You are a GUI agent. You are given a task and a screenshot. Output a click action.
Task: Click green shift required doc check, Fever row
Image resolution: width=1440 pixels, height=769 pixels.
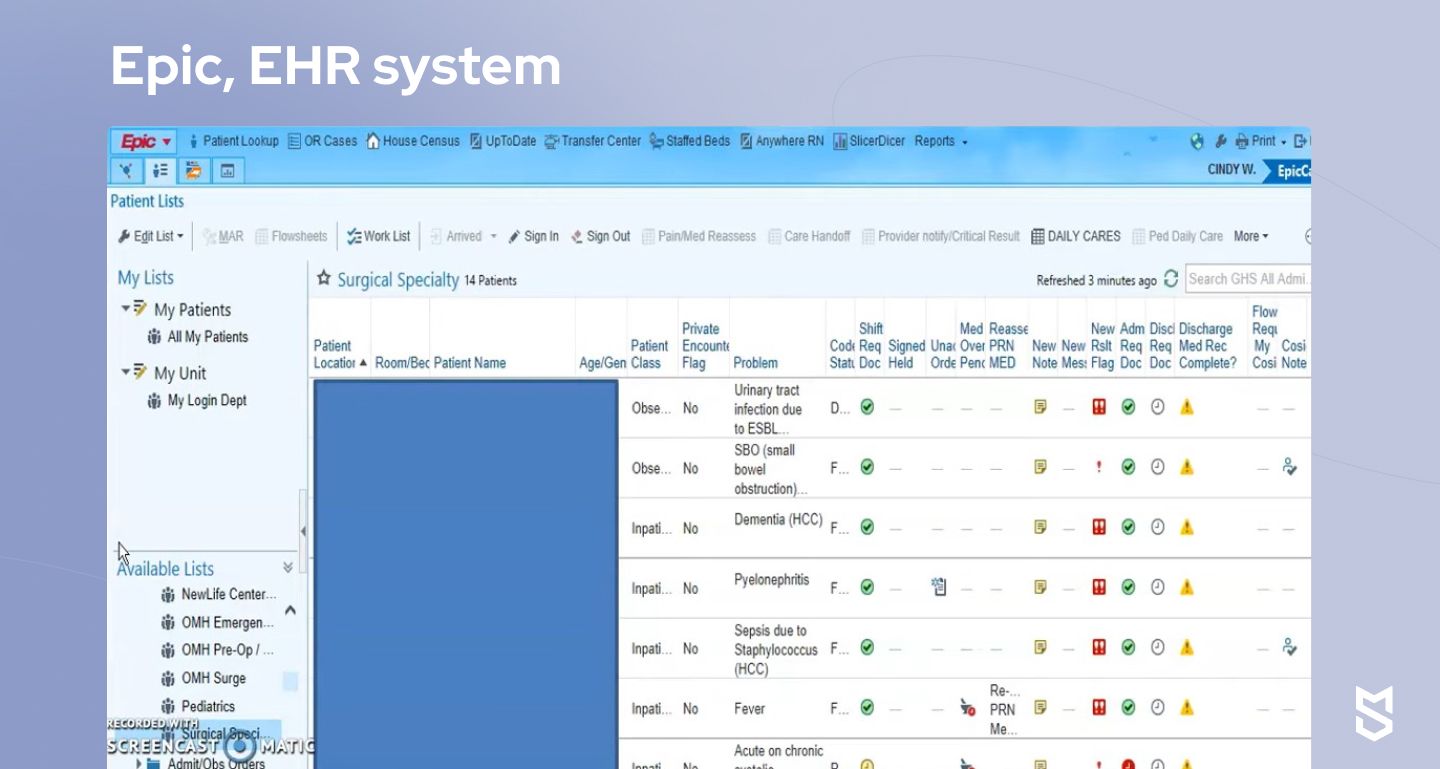[x=867, y=707]
